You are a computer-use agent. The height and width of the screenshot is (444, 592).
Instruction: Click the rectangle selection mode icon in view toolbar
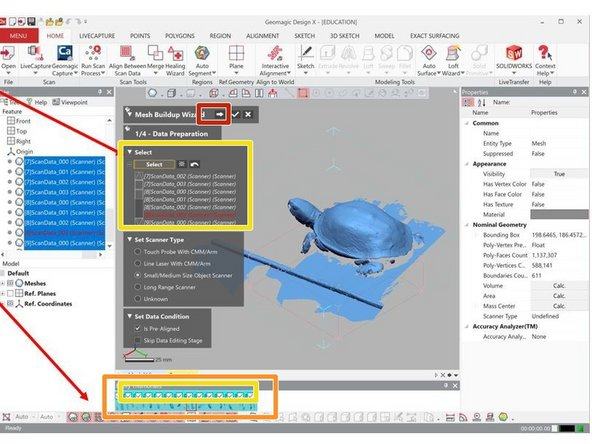[303, 93]
